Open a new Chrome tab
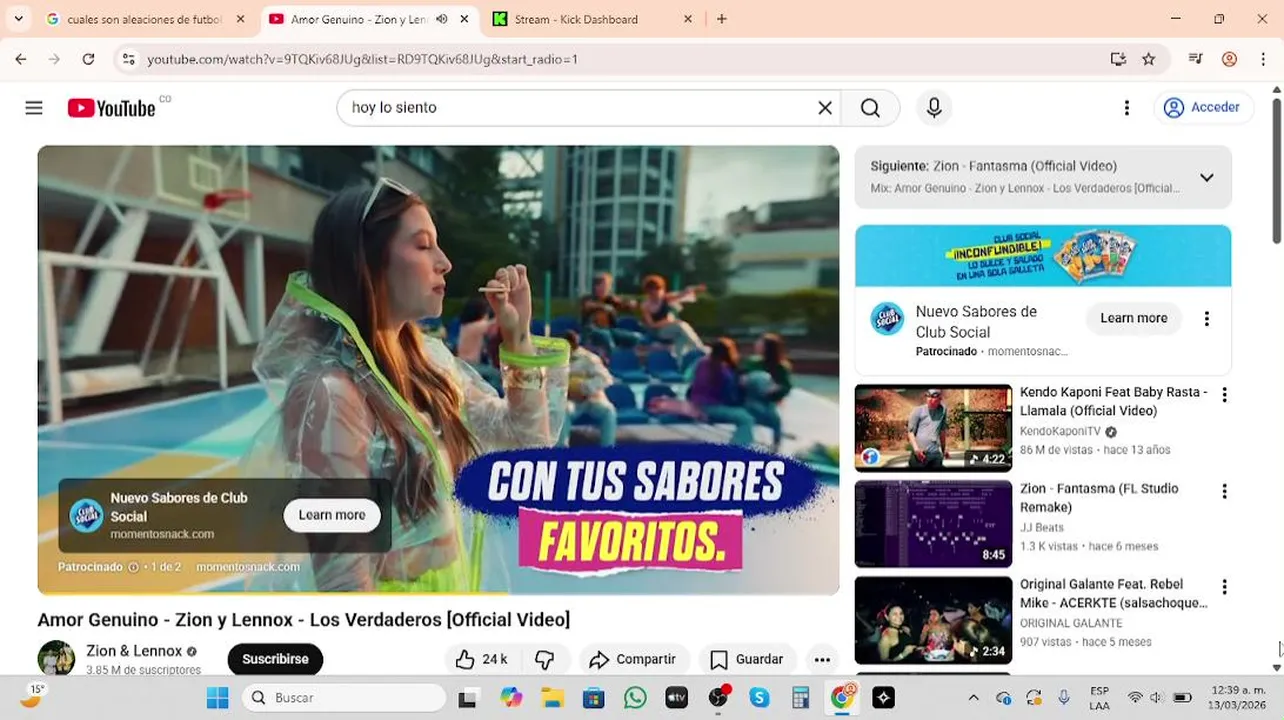This screenshot has width=1284, height=720. [722, 19]
